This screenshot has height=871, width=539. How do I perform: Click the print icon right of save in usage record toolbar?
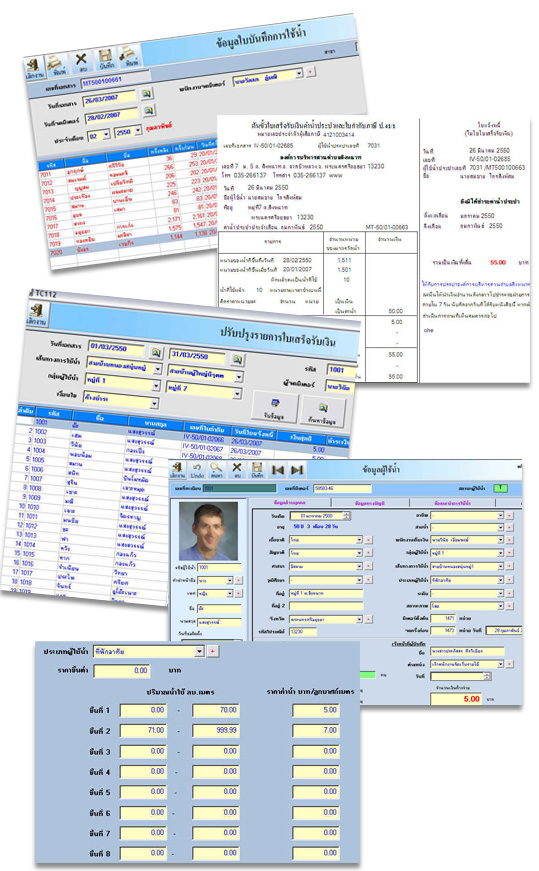coord(129,56)
